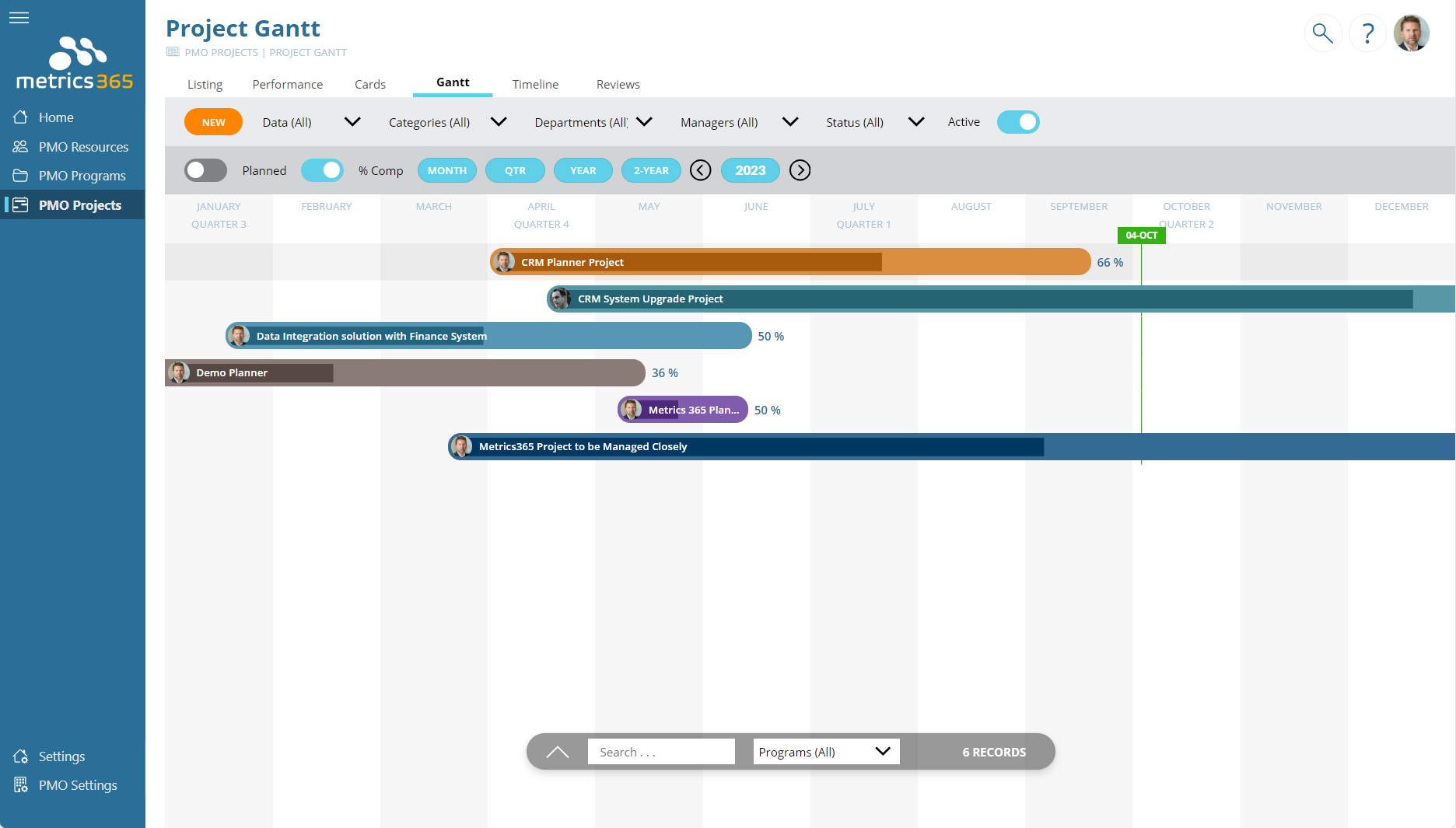Click the orange NEW button
Image resolution: width=1456 pixels, height=828 pixels.
213,122
